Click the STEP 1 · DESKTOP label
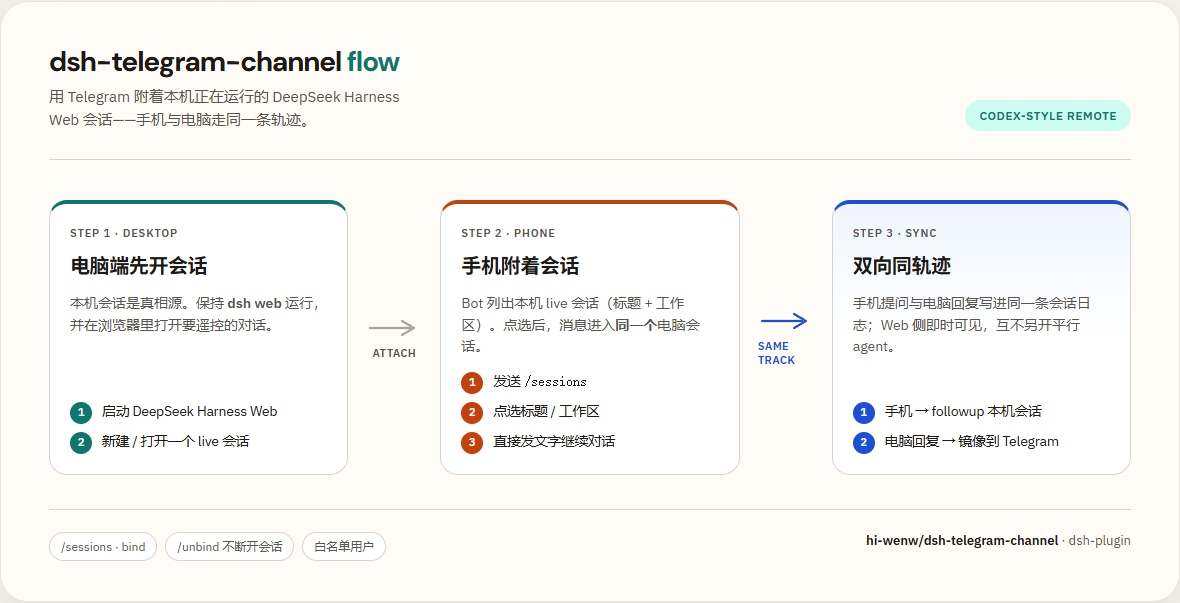This screenshot has width=1180, height=603. [x=123, y=233]
